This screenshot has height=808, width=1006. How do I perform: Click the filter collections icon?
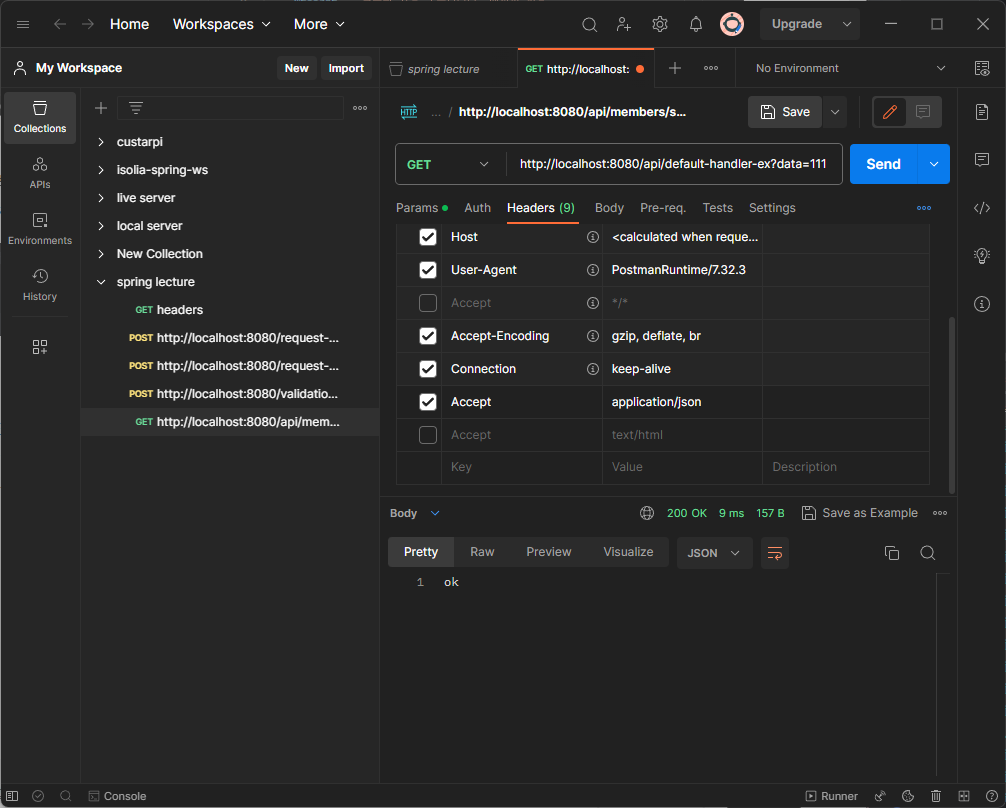pyautogui.click(x=136, y=108)
